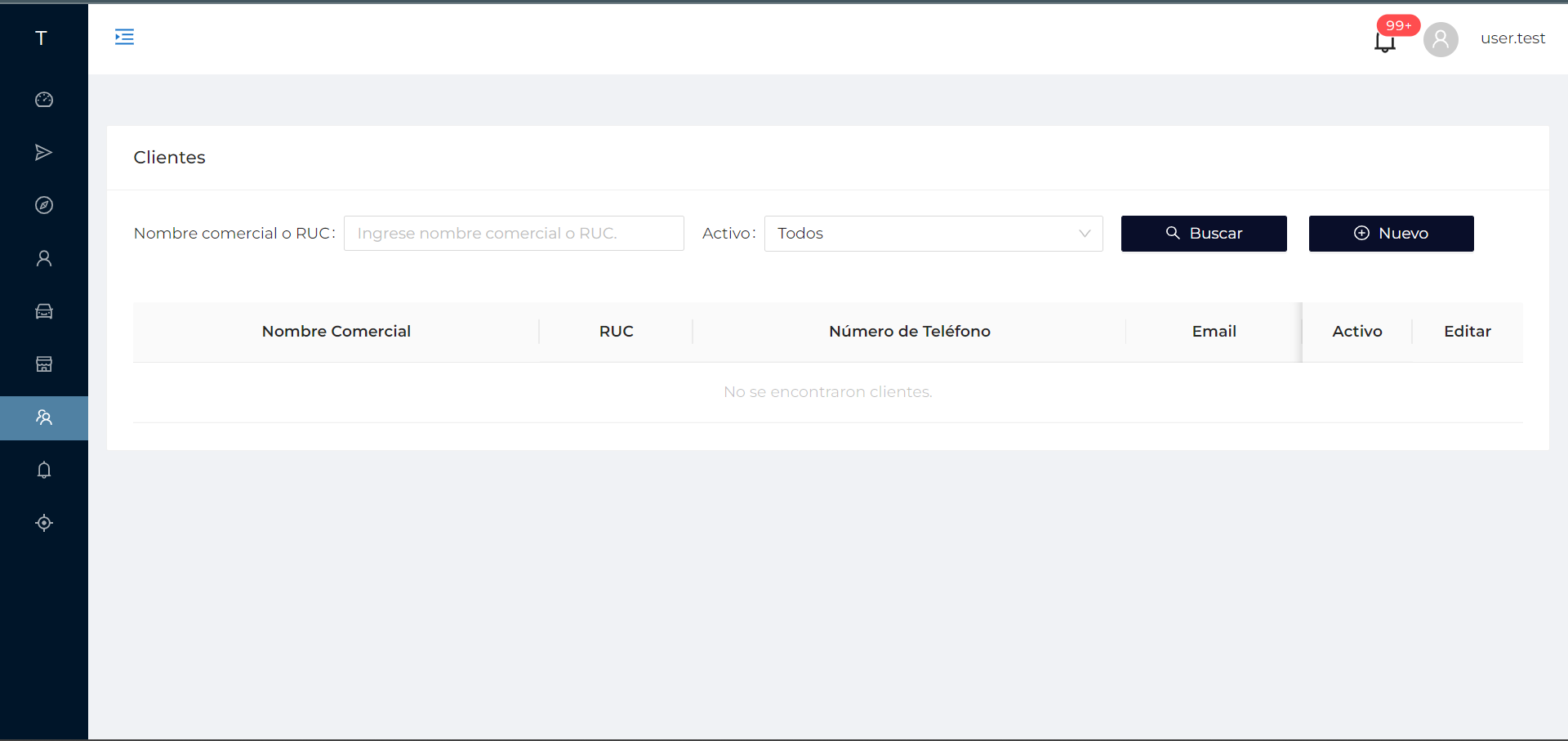Click the Email column header
This screenshot has width=1568, height=741.
tap(1214, 332)
